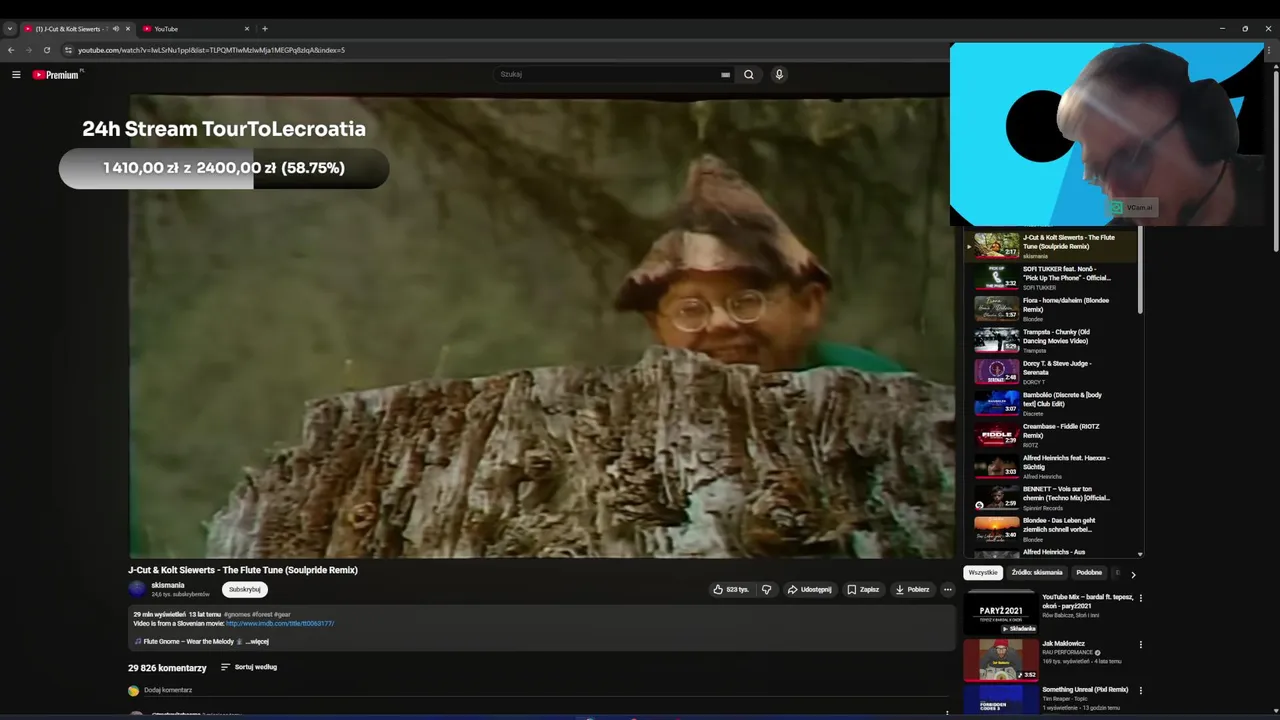1280x720 pixels.
Task: Select the Wszystkie filter chip
Action: [983, 573]
